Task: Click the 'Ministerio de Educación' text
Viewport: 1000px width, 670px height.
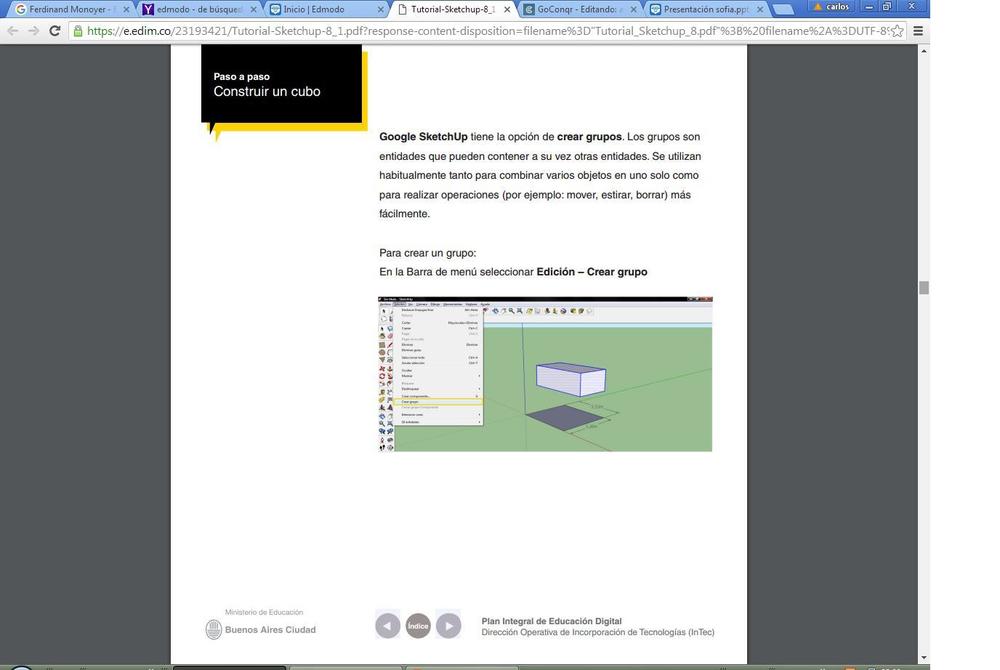Action: (x=264, y=612)
